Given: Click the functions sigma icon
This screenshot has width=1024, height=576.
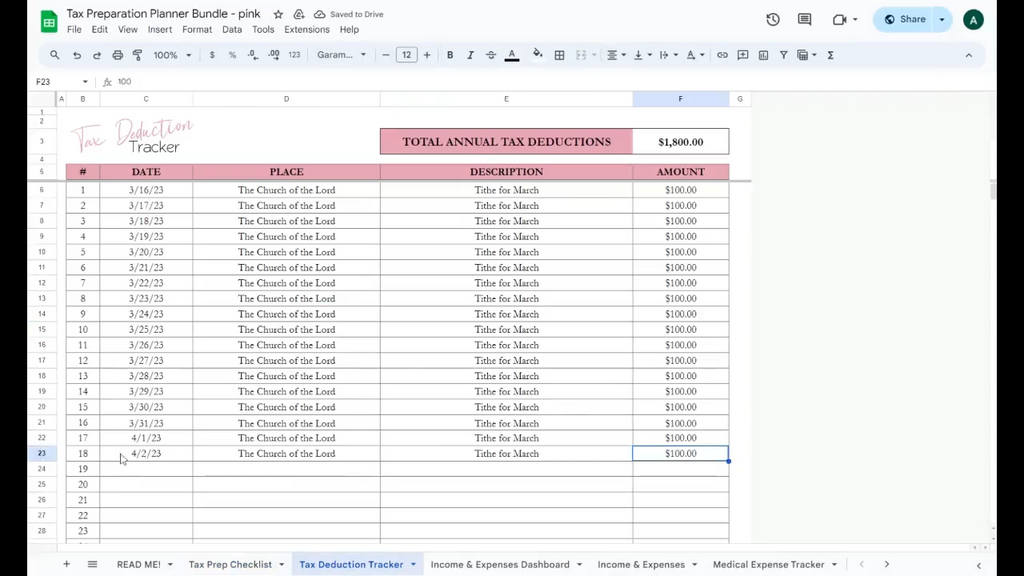Looking at the screenshot, I should point(830,55).
